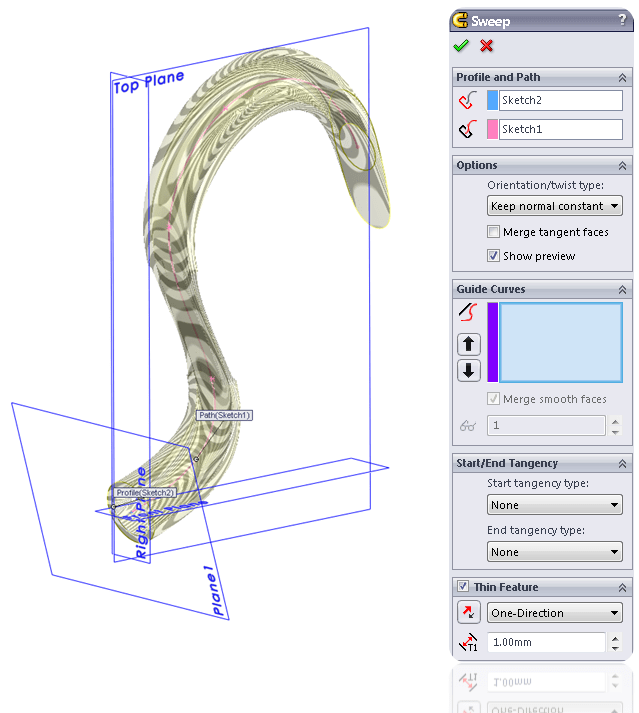Collapse the Options section
The image size is (639, 713).
coord(622,166)
